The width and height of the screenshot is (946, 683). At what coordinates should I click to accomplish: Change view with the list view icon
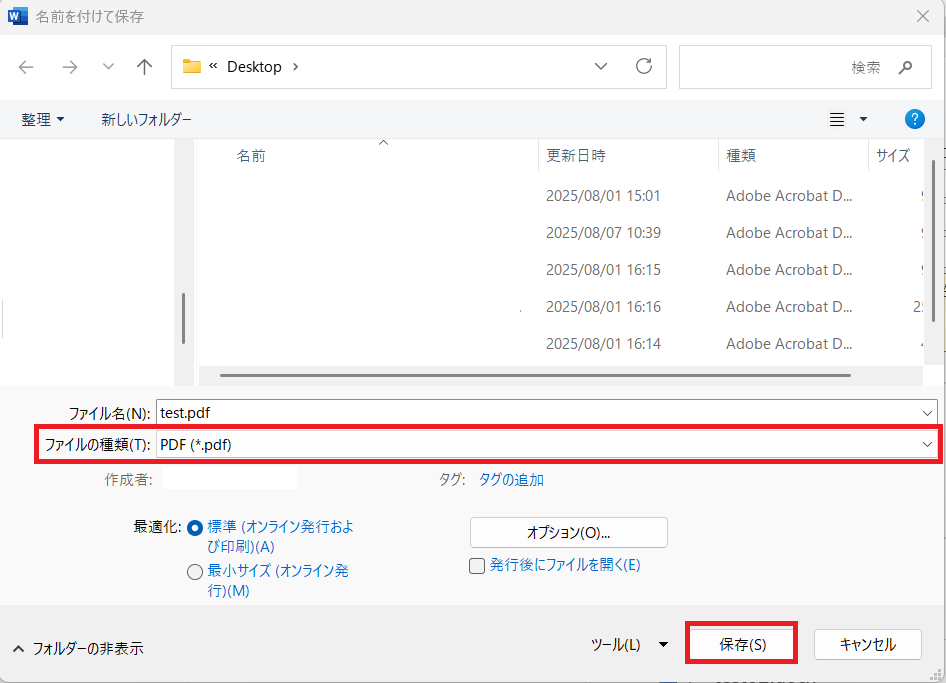(837, 119)
